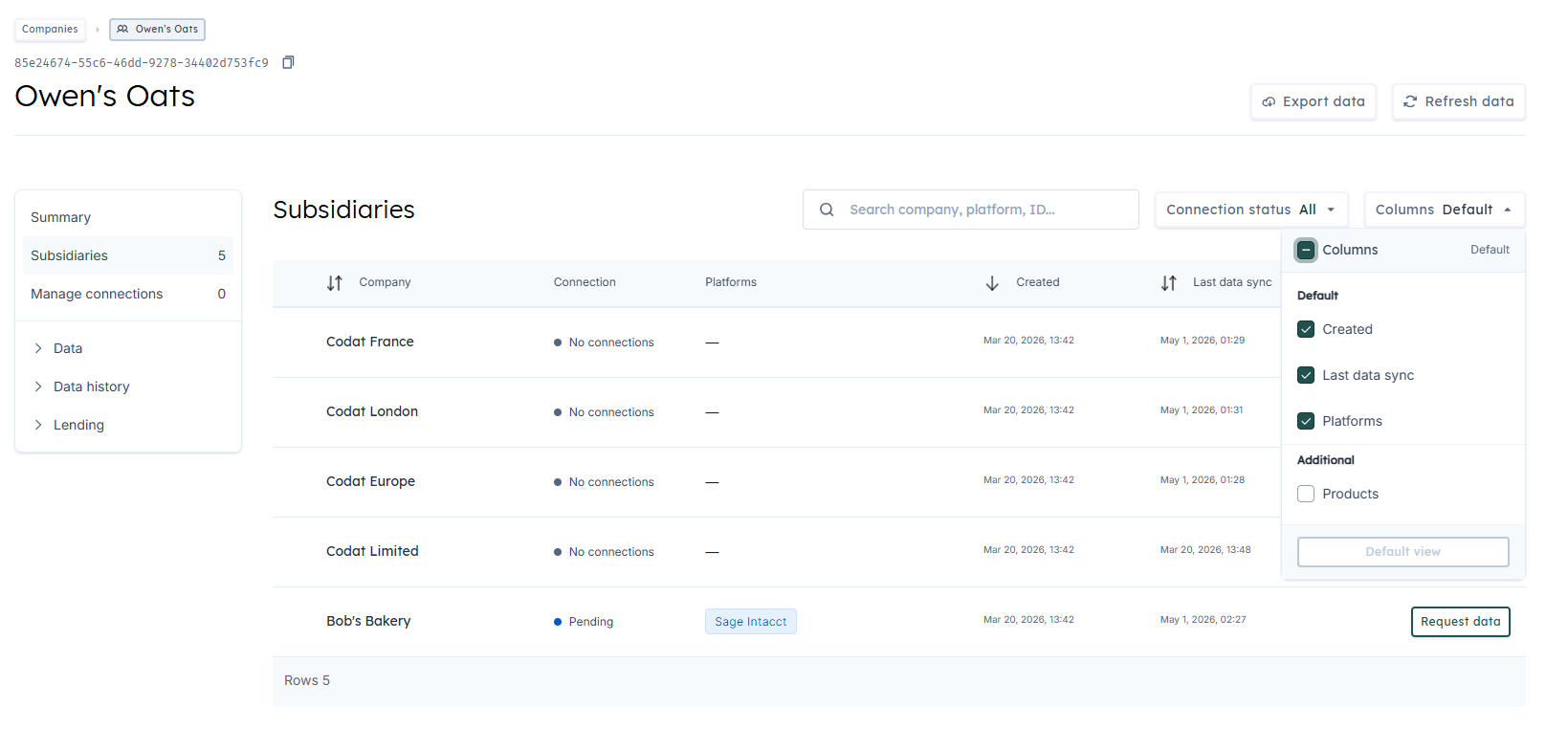Open the Bob's Bakery subsidiary
1568x751 pixels.
pos(368,621)
